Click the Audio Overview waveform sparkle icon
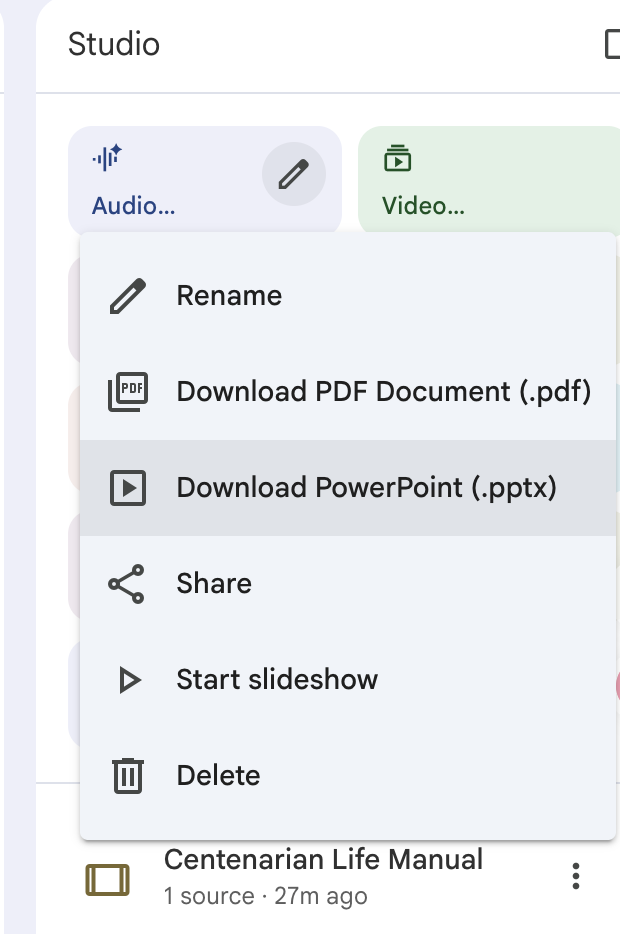Screen dimensions: 620x934 106,158
